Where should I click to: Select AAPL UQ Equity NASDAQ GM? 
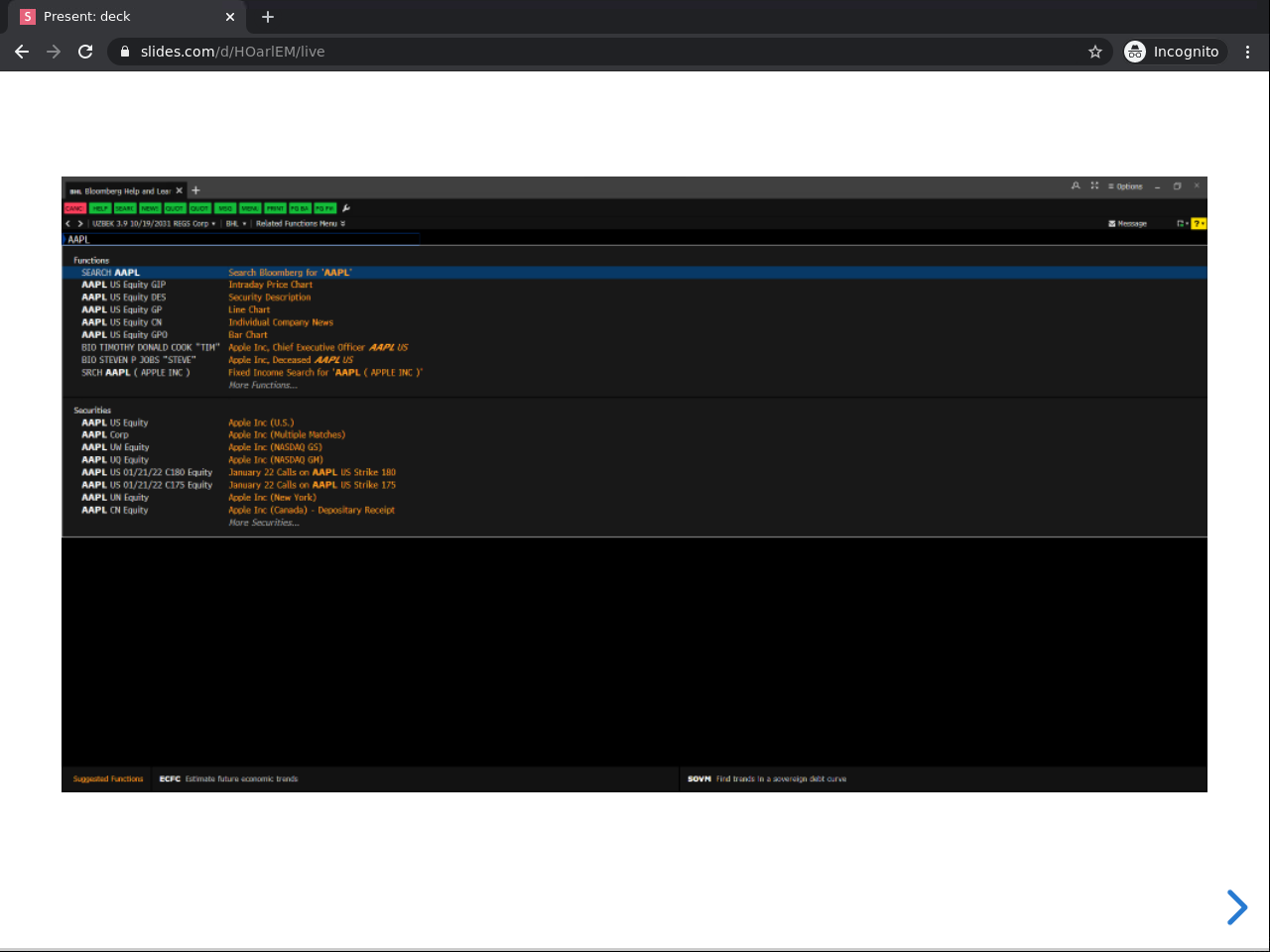click(x=635, y=460)
